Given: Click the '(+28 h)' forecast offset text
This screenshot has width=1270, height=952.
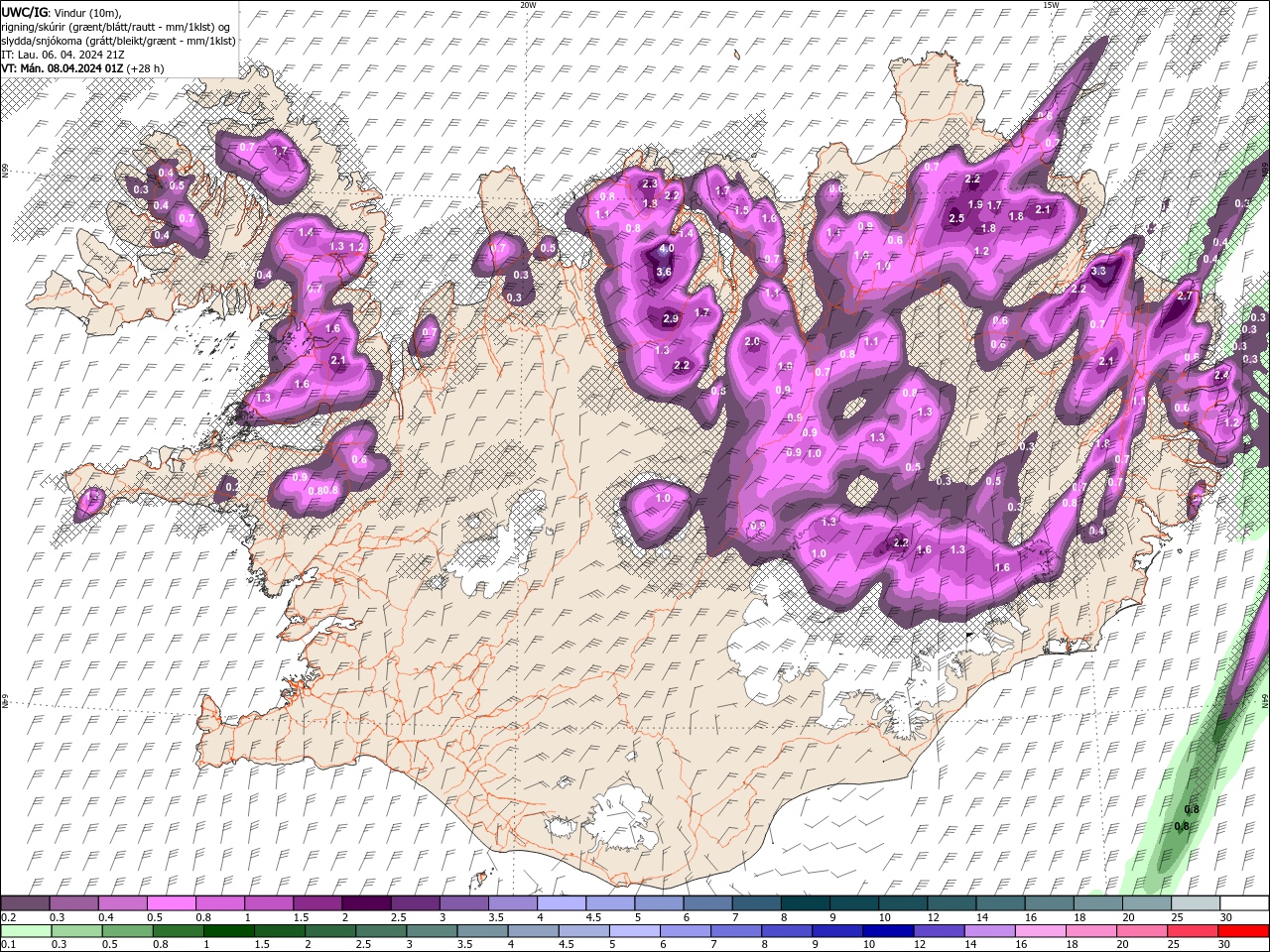Looking at the screenshot, I should pos(146,68).
